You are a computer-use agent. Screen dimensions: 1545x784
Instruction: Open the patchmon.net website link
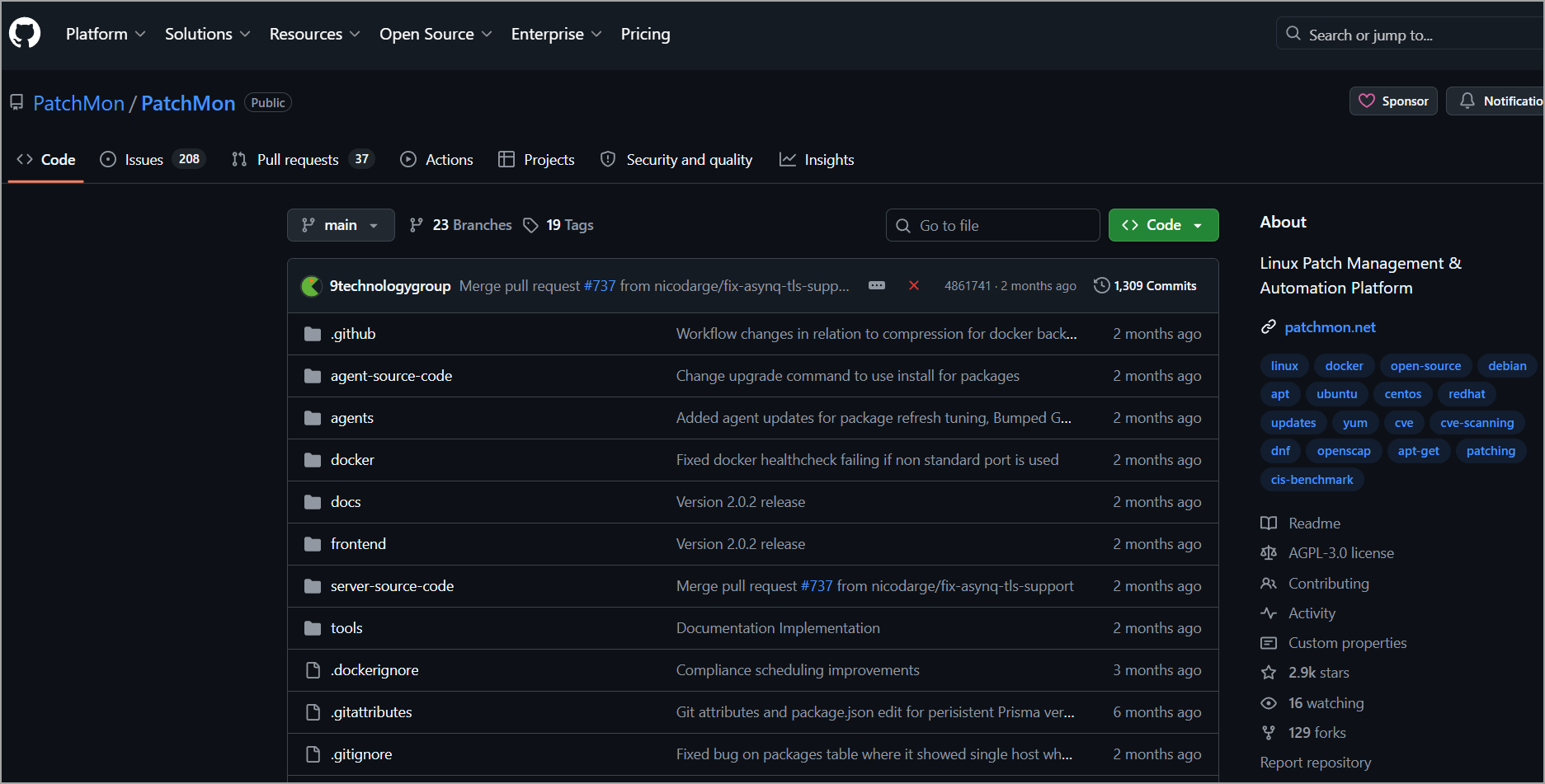pos(1330,327)
